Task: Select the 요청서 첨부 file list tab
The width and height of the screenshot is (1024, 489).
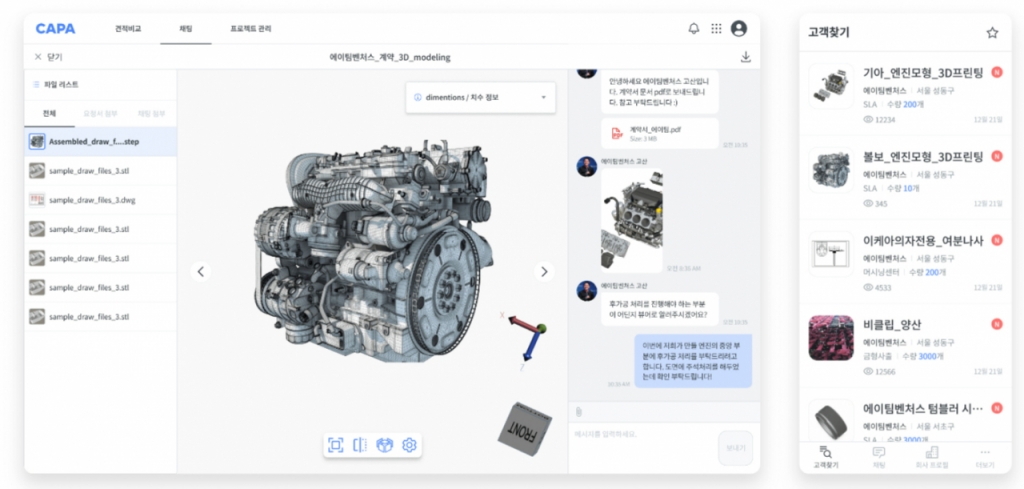Action: (101, 114)
